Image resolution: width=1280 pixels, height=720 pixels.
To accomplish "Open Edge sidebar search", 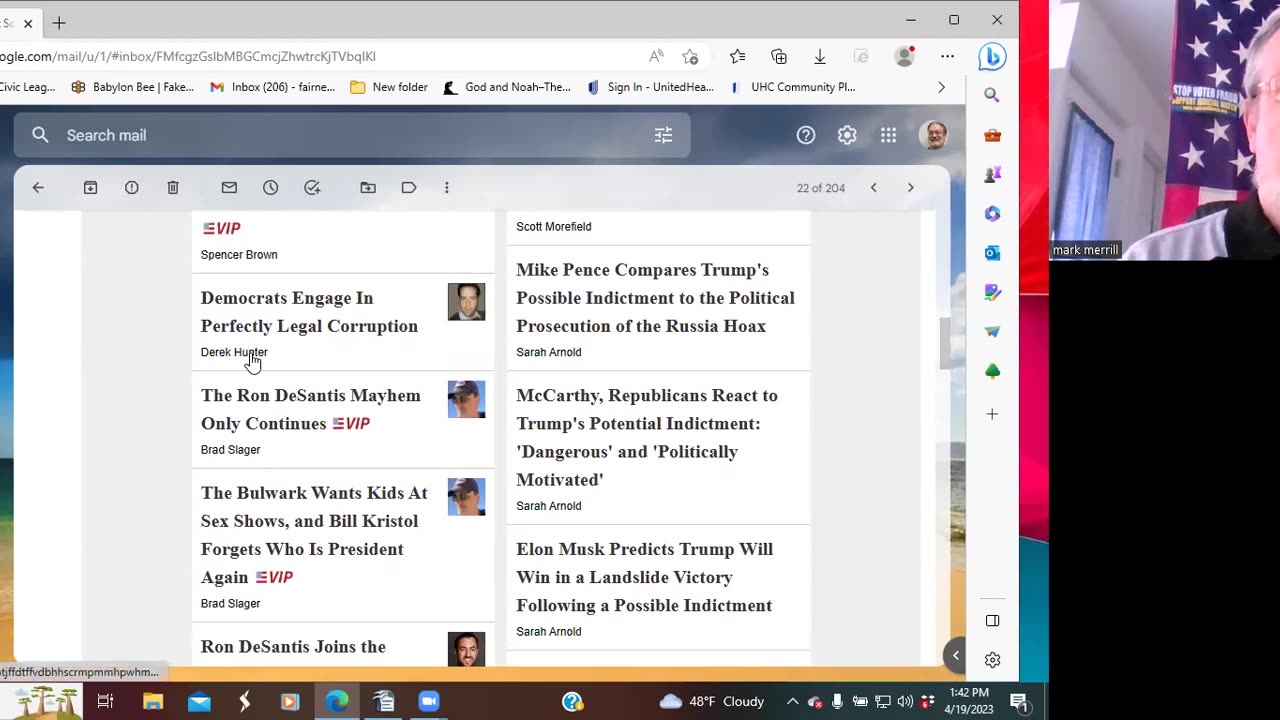I will click(x=992, y=95).
